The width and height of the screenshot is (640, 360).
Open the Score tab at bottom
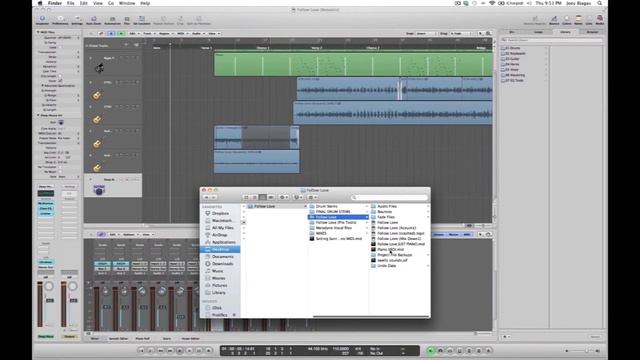click(167, 338)
